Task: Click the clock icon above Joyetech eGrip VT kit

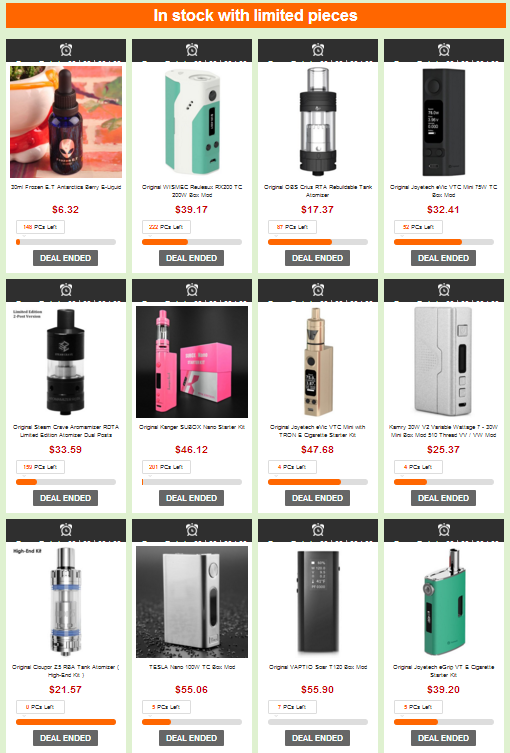Action: point(444,530)
